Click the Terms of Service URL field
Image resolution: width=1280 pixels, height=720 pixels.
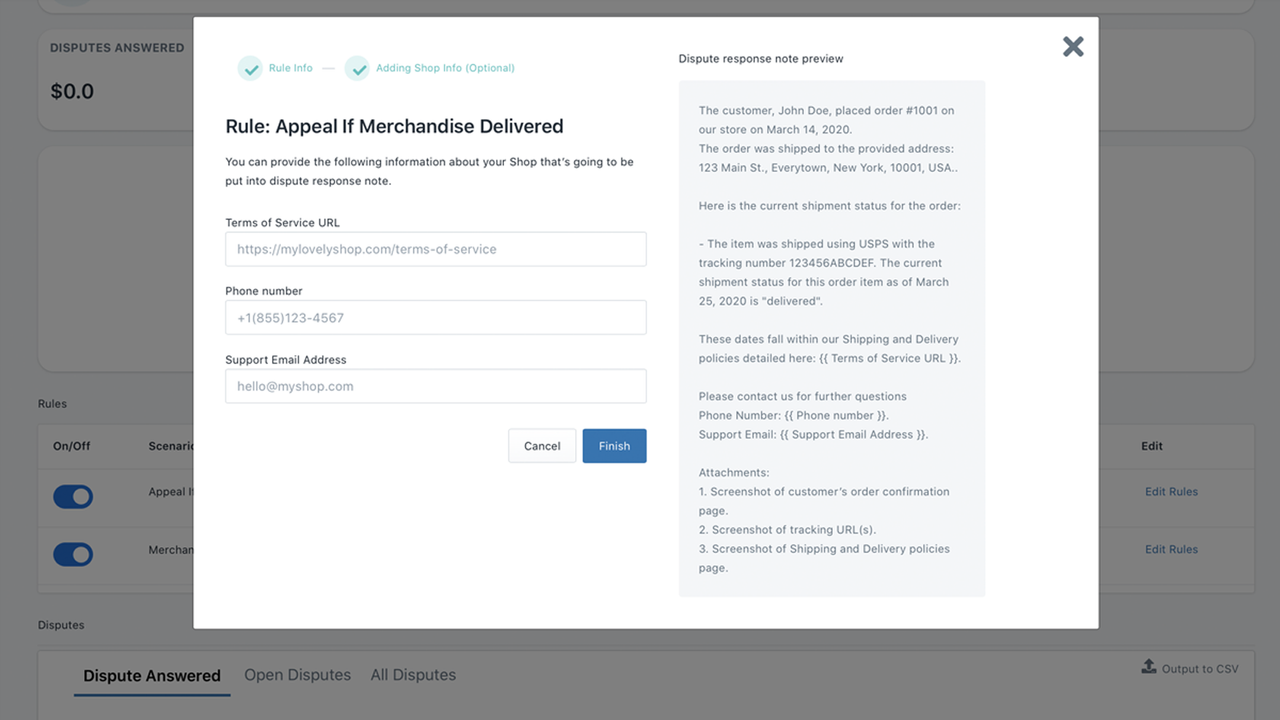point(435,248)
